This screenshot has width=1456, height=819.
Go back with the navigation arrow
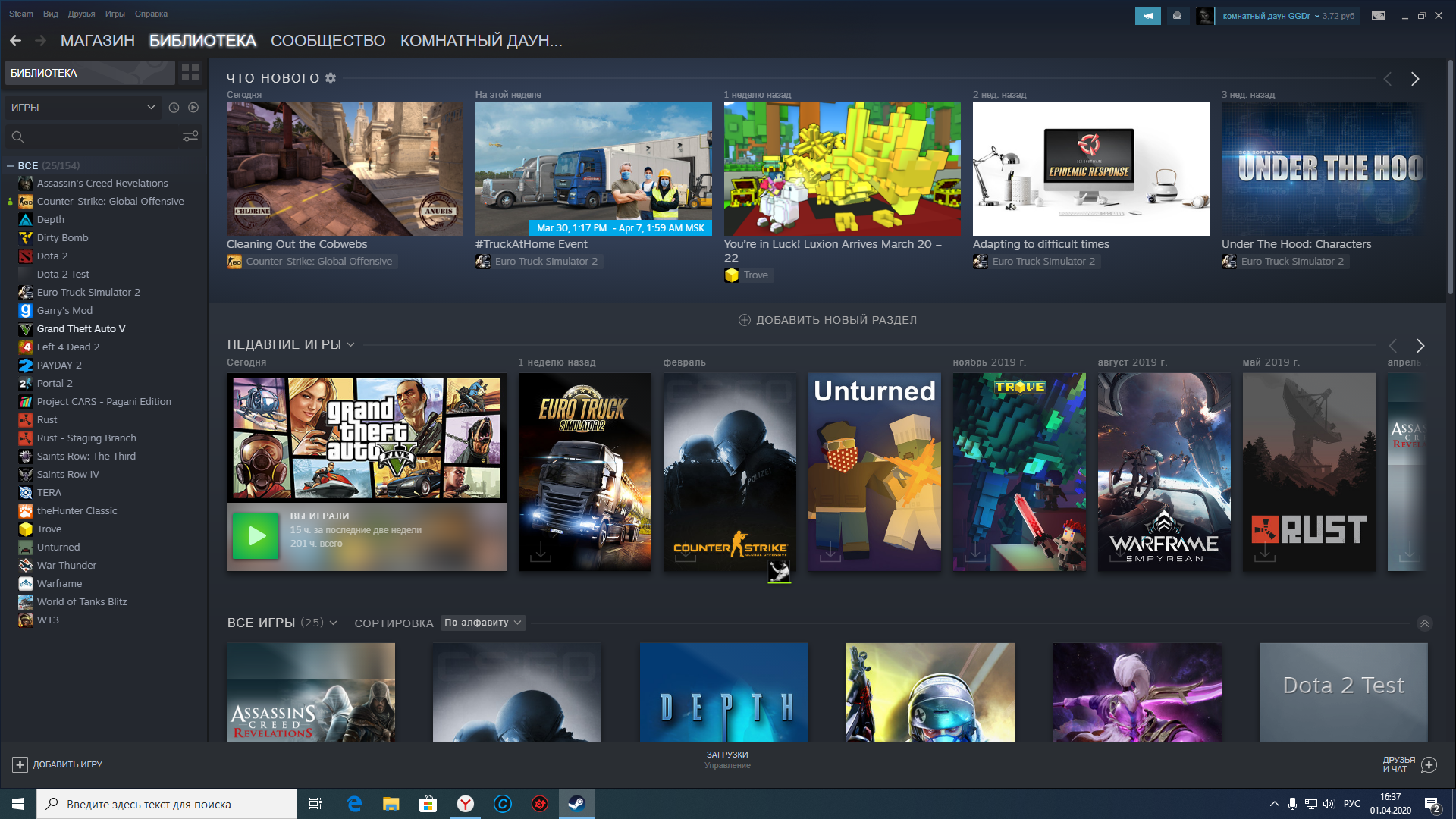click(15, 41)
